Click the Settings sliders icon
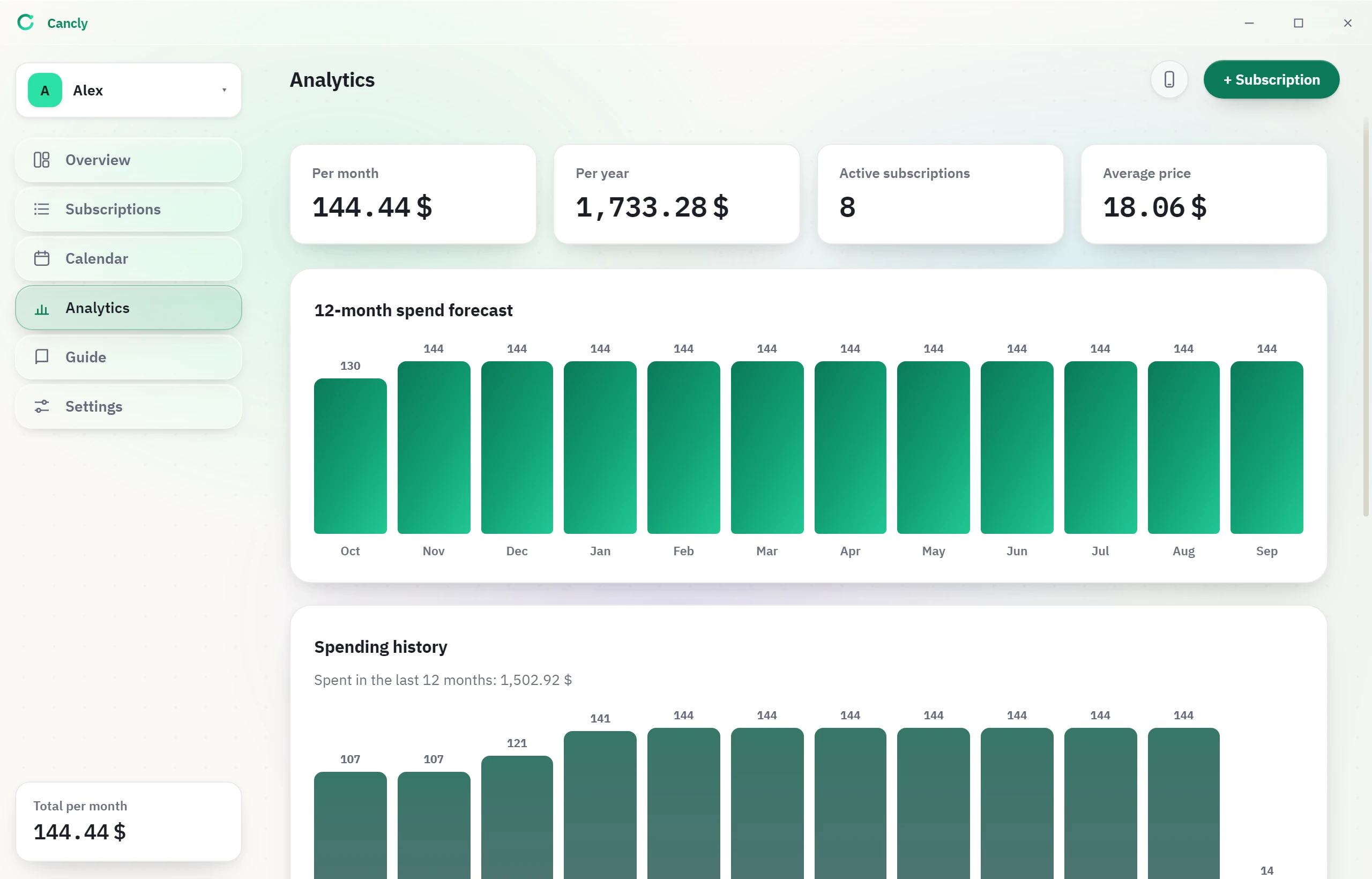The image size is (1372, 879). pyautogui.click(x=42, y=406)
